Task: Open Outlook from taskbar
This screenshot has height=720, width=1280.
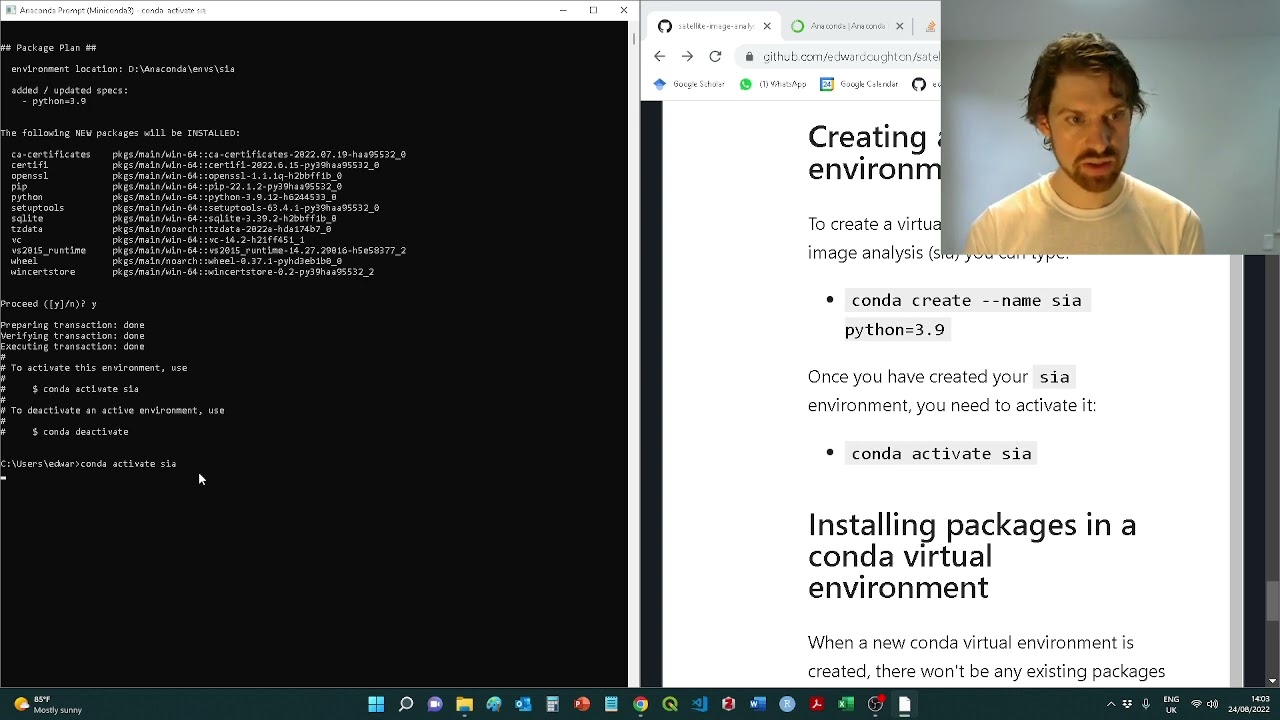Action: click(x=523, y=704)
